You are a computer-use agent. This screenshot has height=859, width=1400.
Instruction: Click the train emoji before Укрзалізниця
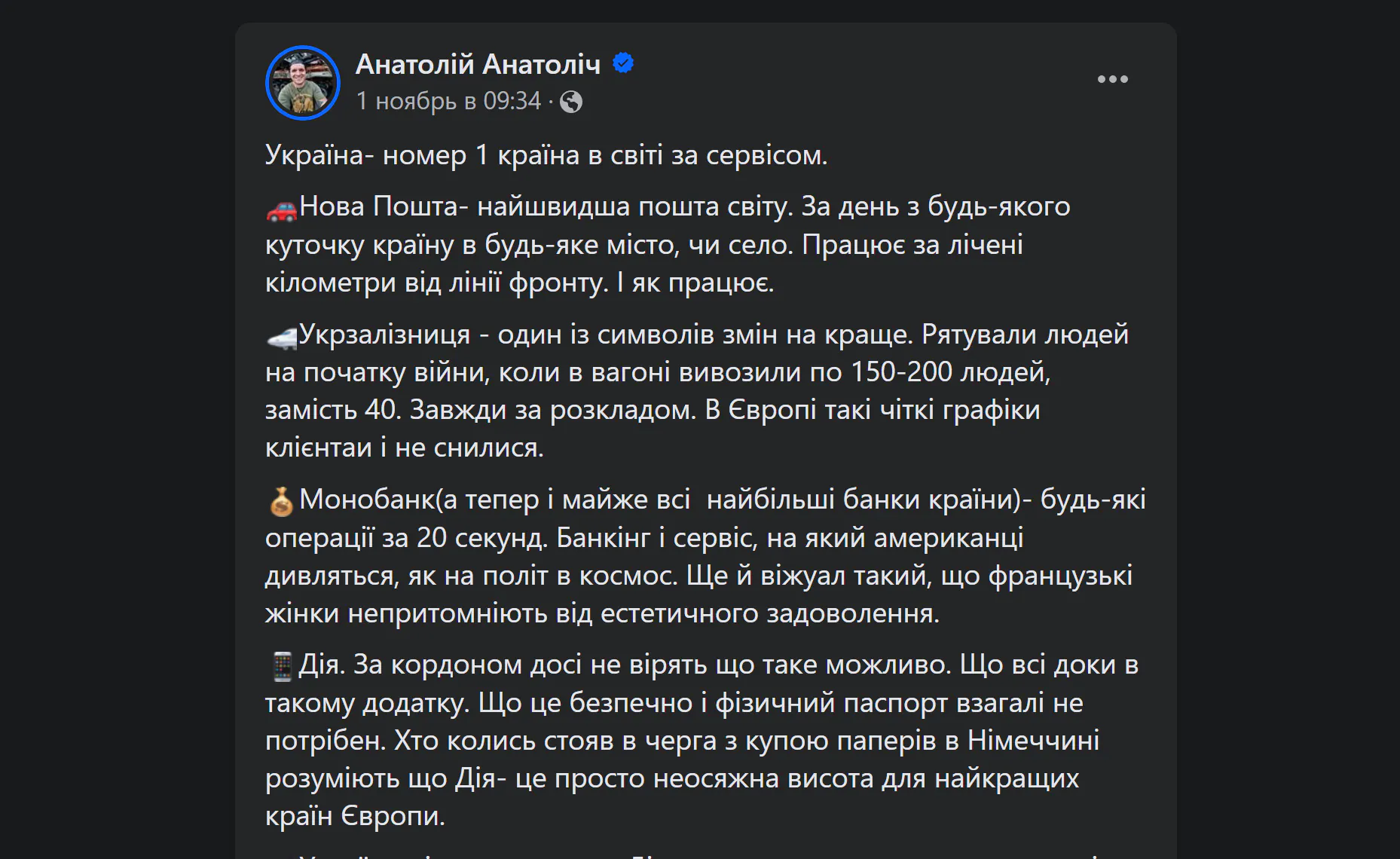tap(282, 337)
